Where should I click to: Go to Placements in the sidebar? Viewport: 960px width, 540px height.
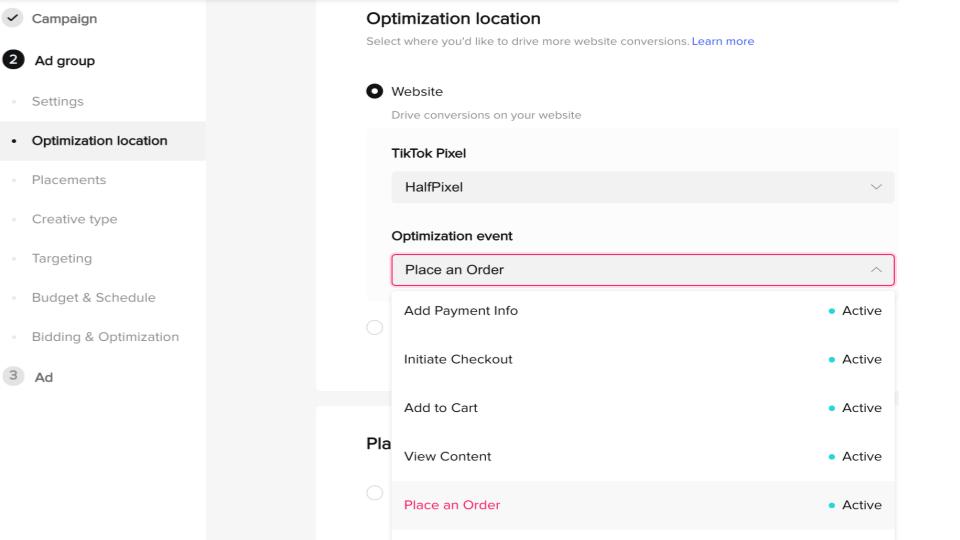(x=69, y=180)
